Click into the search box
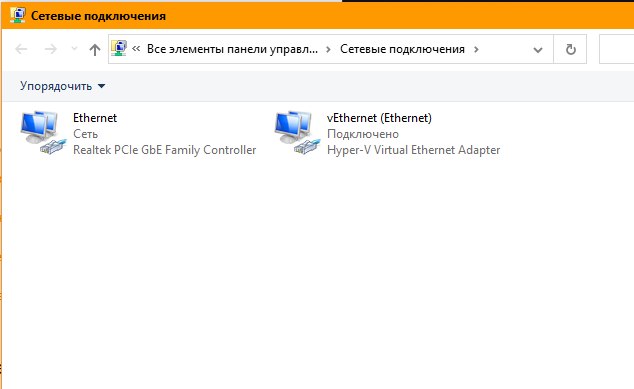The image size is (634, 389). [x=617, y=49]
